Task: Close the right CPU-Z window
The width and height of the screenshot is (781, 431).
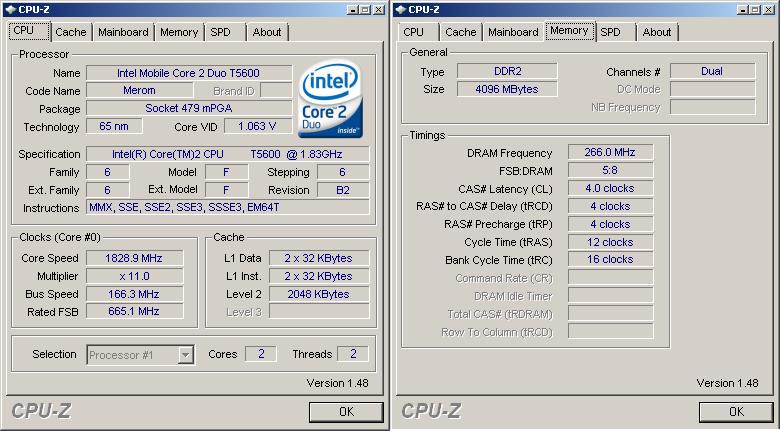Action: coord(769,9)
